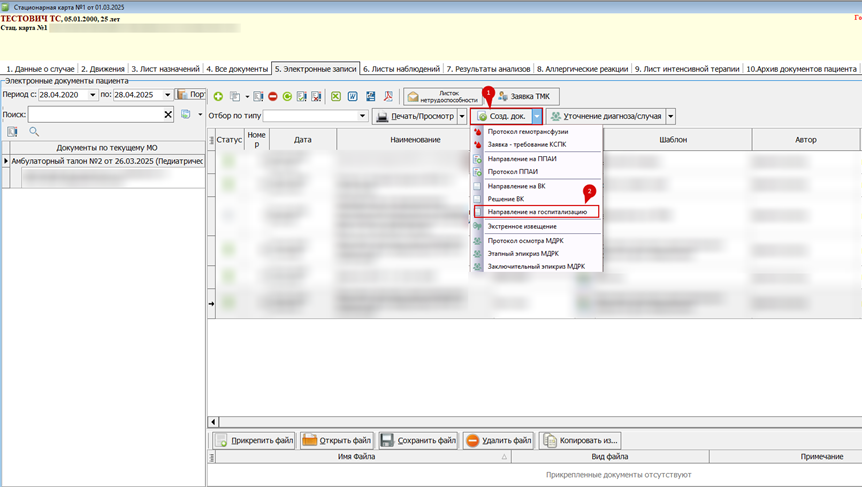The image size is (862, 487).
Task: Open tab 7. Результаты анализов
Action: [x=488, y=69]
